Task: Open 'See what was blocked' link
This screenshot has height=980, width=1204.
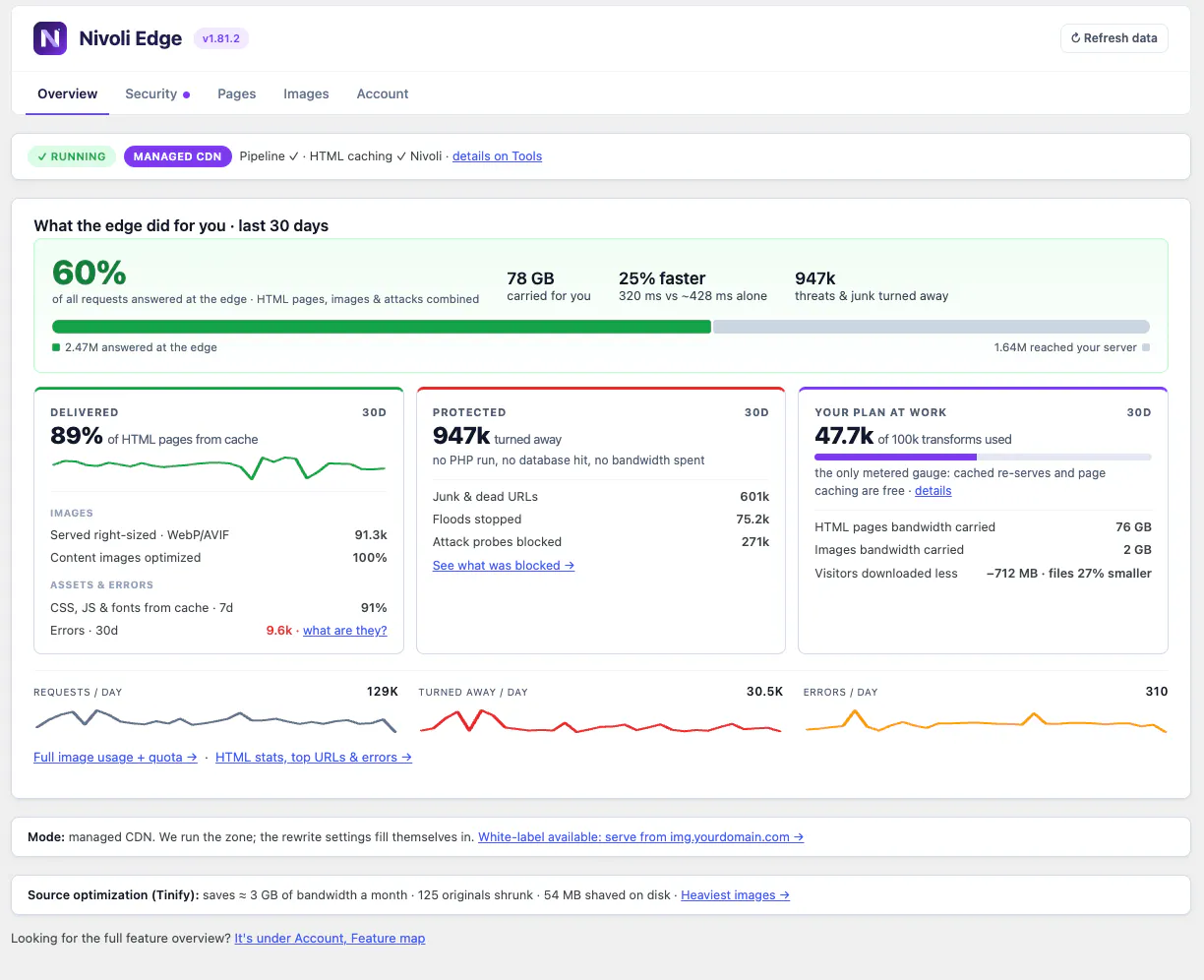Action: pyautogui.click(x=504, y=566)
